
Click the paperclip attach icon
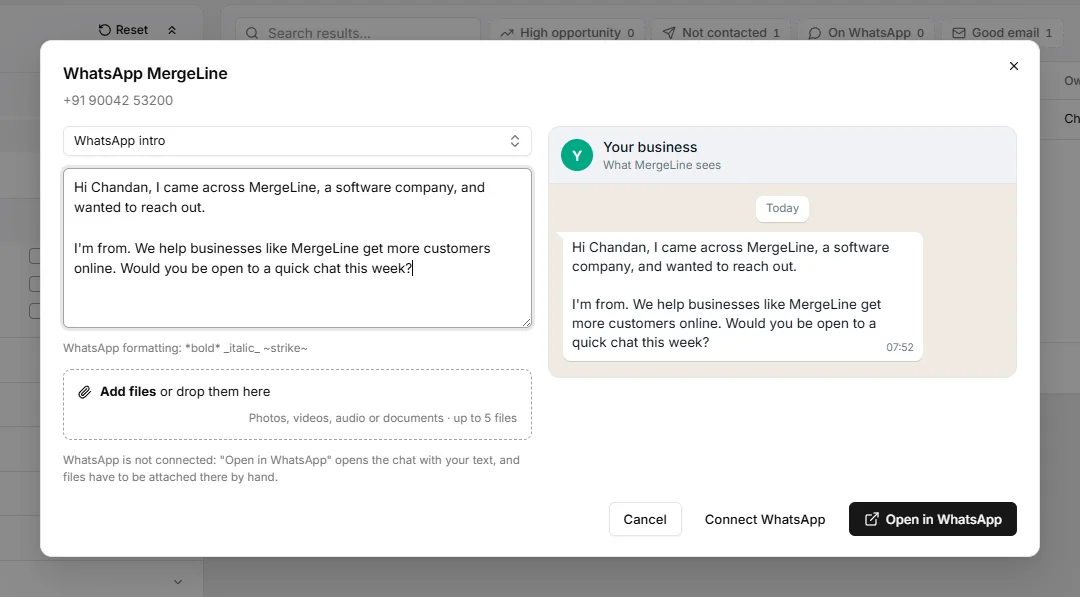[x=84, y=392]
